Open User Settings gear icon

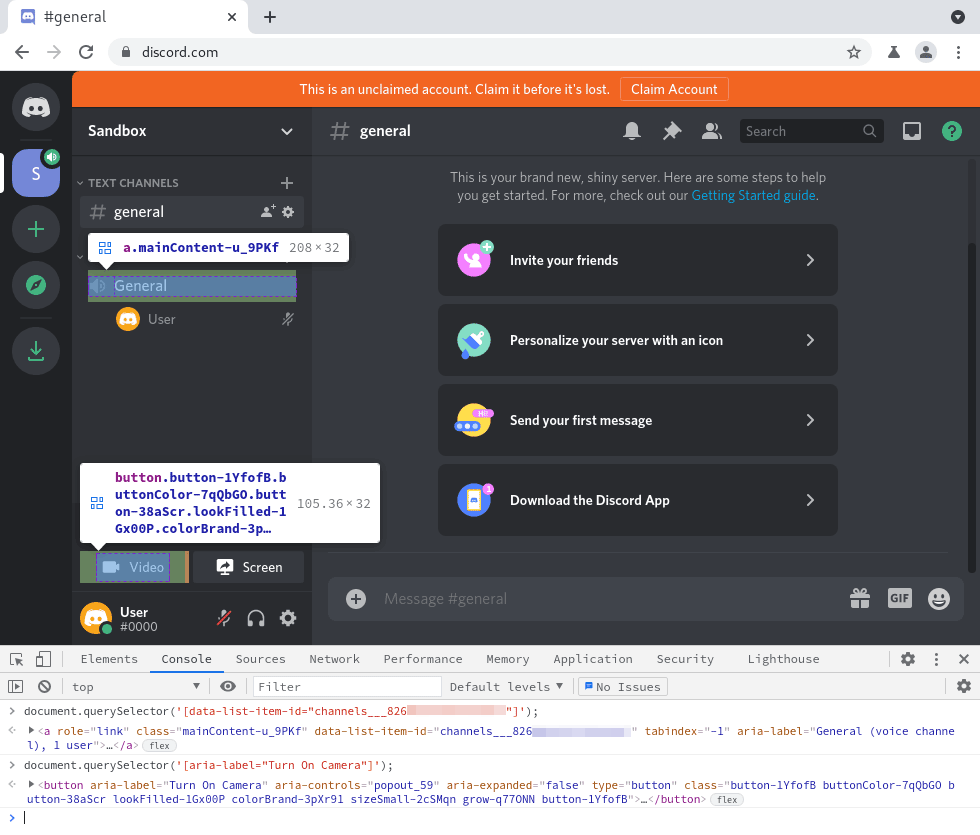point(288,619)
